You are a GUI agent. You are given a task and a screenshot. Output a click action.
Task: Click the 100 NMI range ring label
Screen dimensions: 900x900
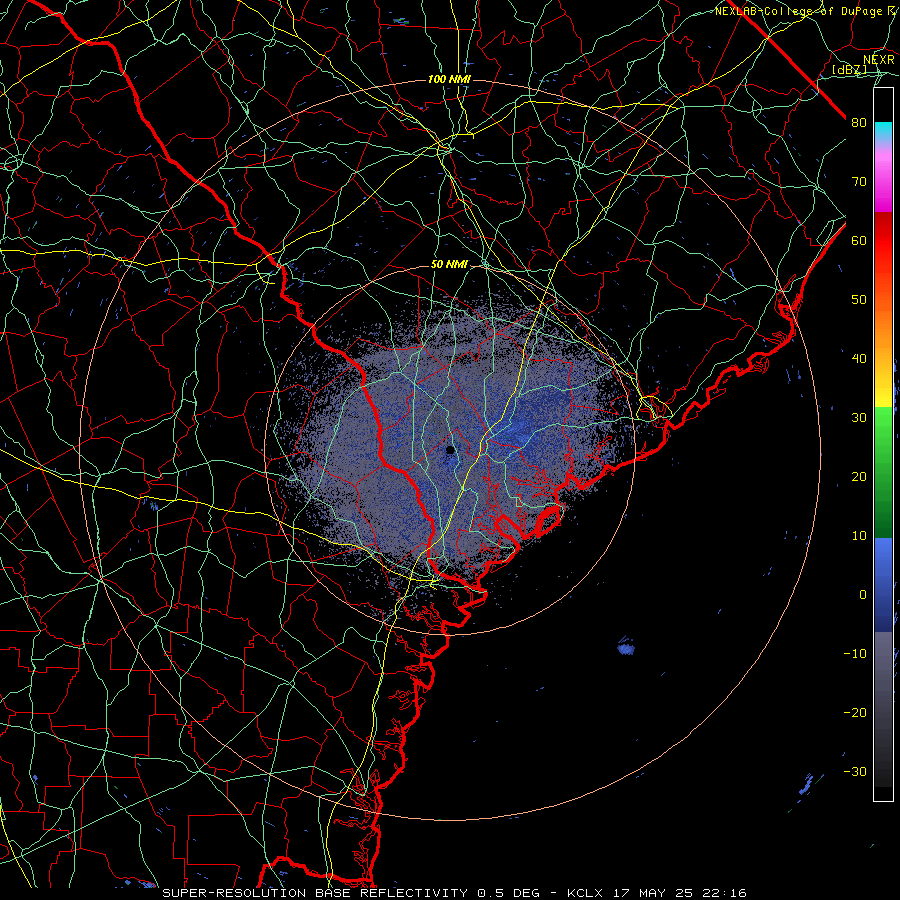[449, 79]
